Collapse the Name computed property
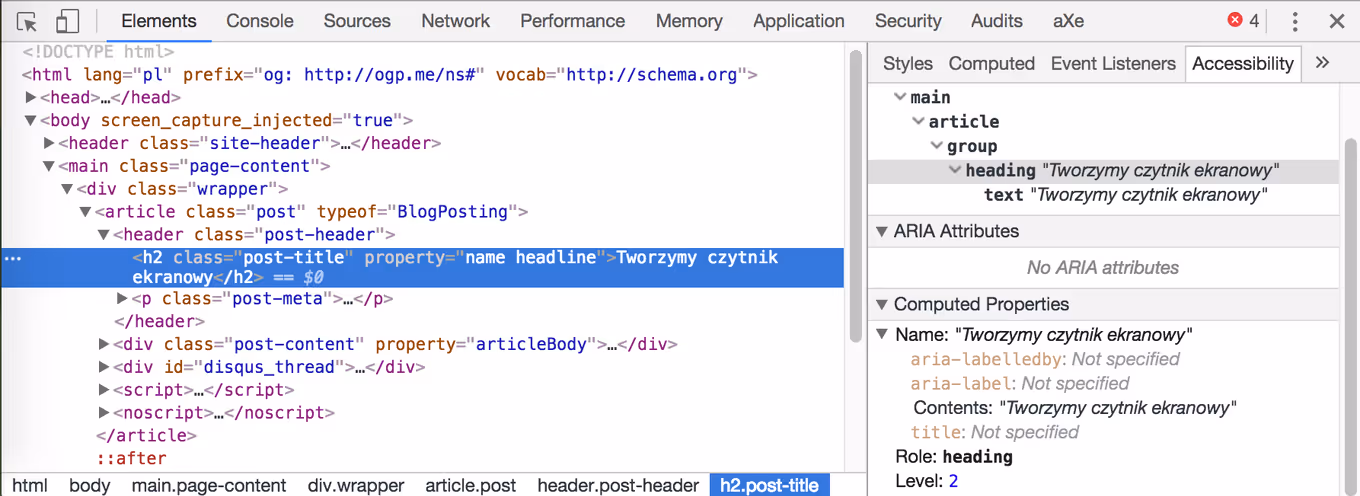This screenshot has width=1360, height=496. [x=882, y=334]
